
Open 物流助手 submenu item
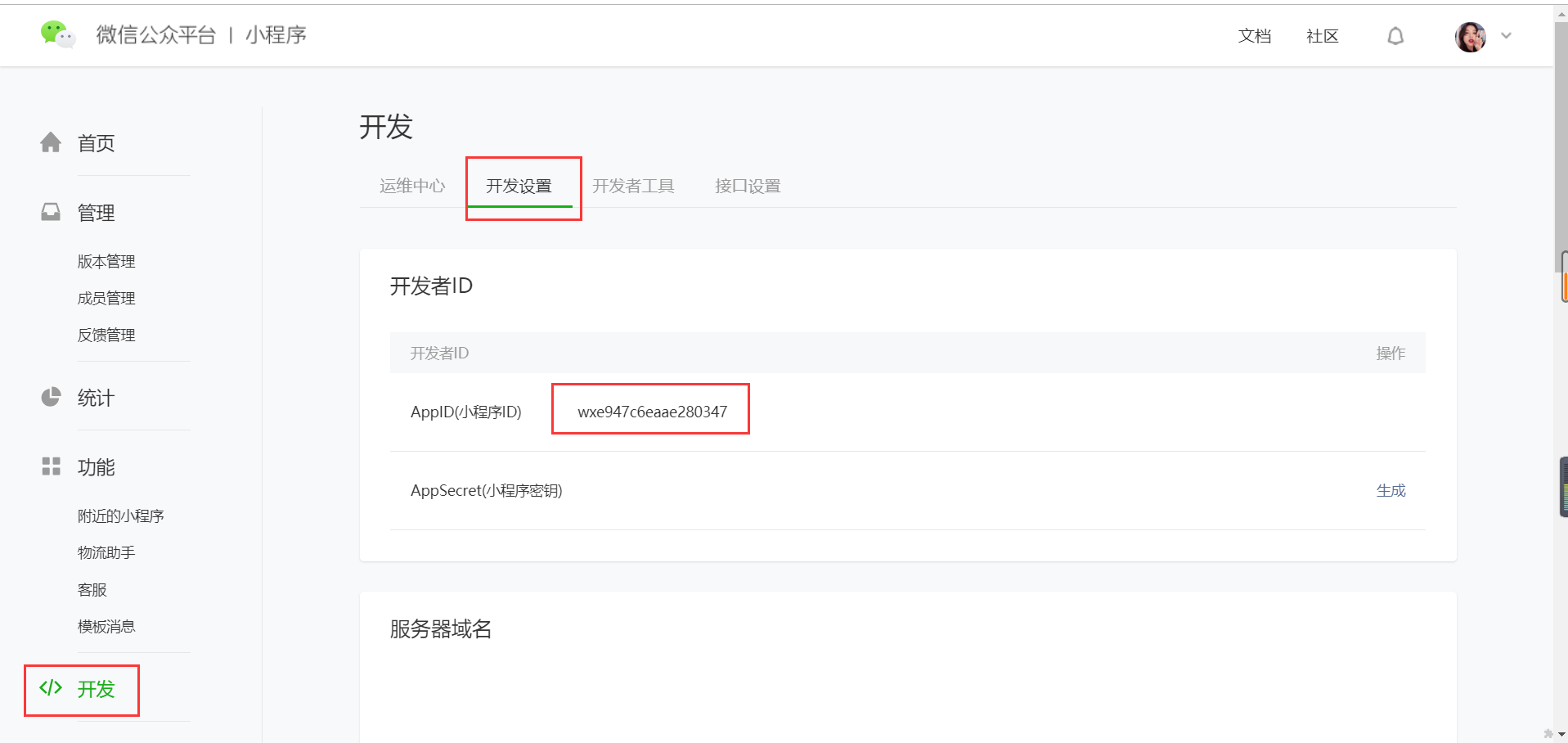coord(106,552)
